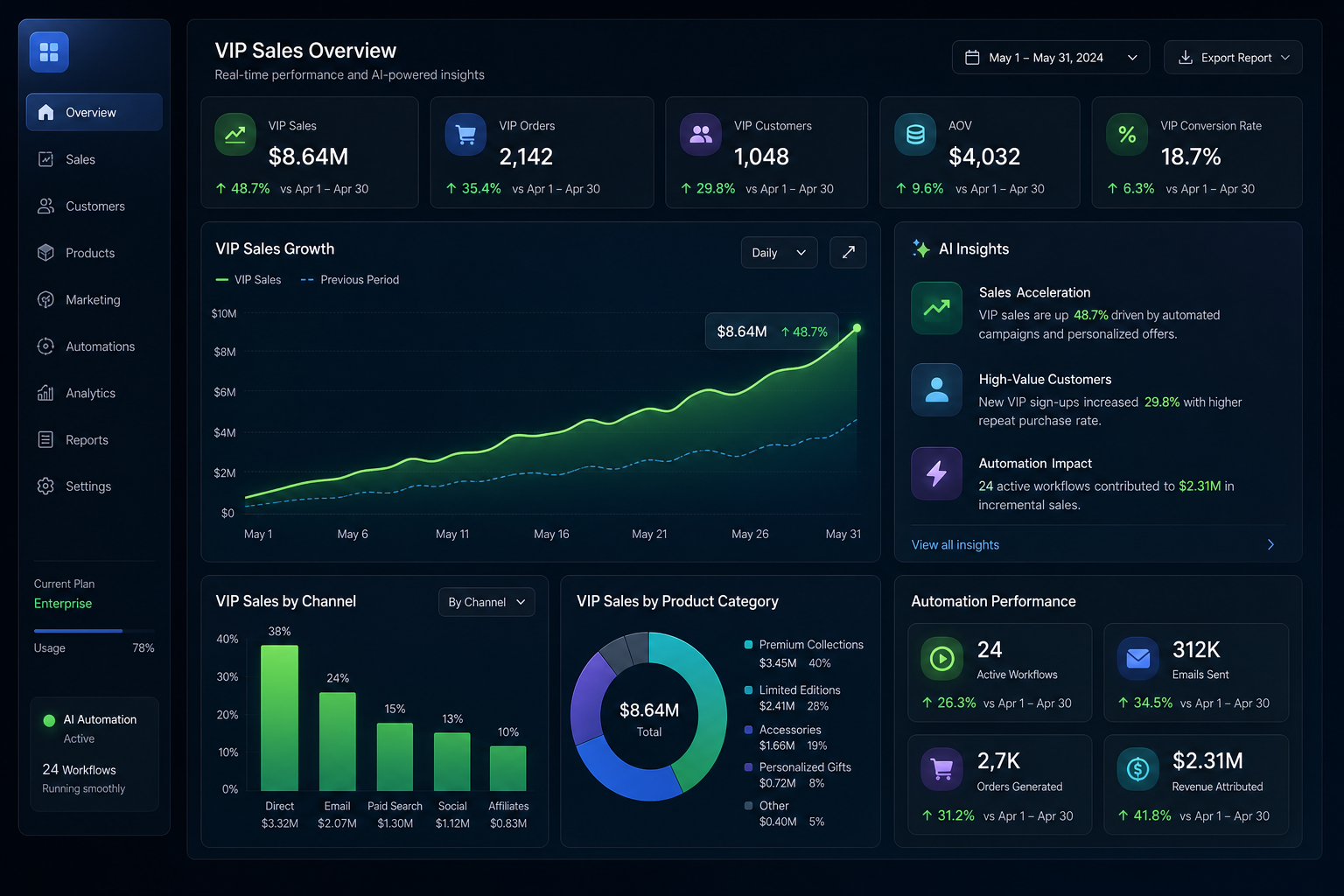The height and width of the screenshot is (896, 1344).
Task: Click the chart endpoint marker at May 31
Action: [857, 328]
